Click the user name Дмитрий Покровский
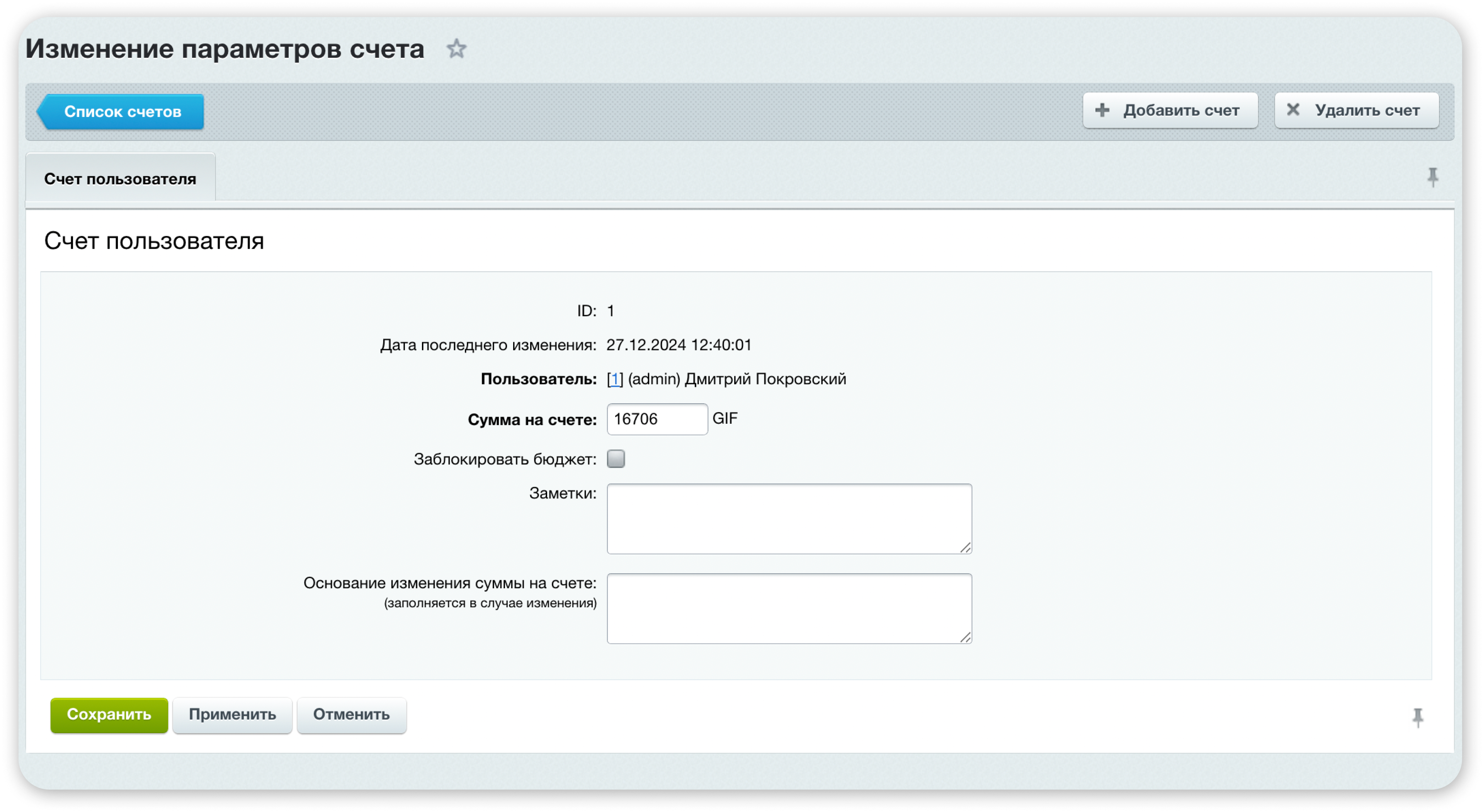Image resolution: width=1483 pixels, height=812 pixels. (x=765, y=379)
